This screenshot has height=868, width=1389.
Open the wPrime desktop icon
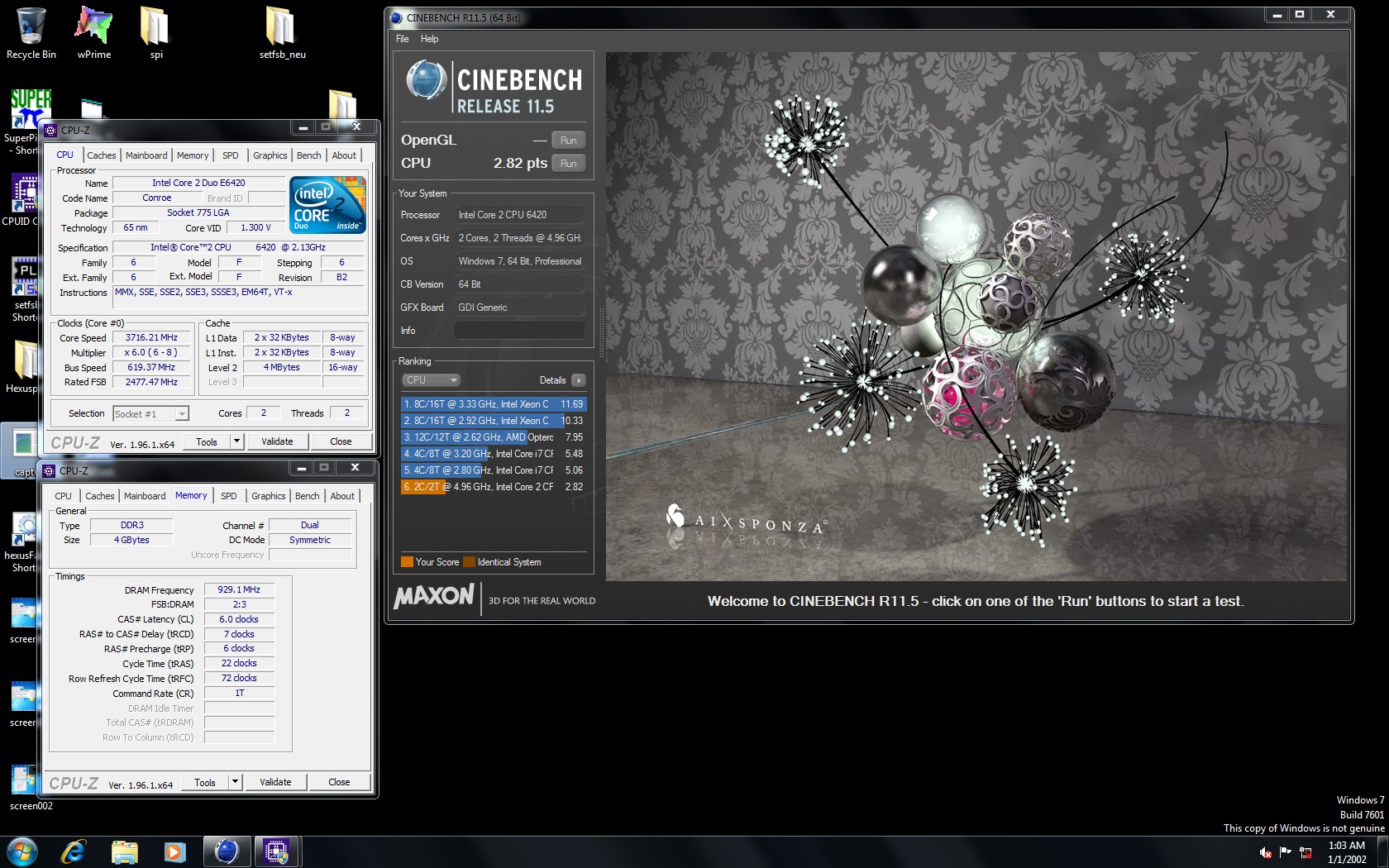[x=93, y=33]
